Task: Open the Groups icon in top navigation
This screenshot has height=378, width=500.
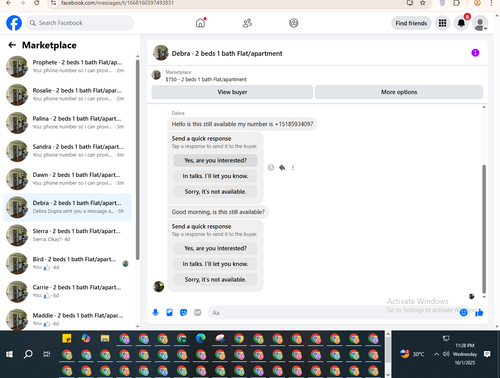Action: (x=294, y=23)
